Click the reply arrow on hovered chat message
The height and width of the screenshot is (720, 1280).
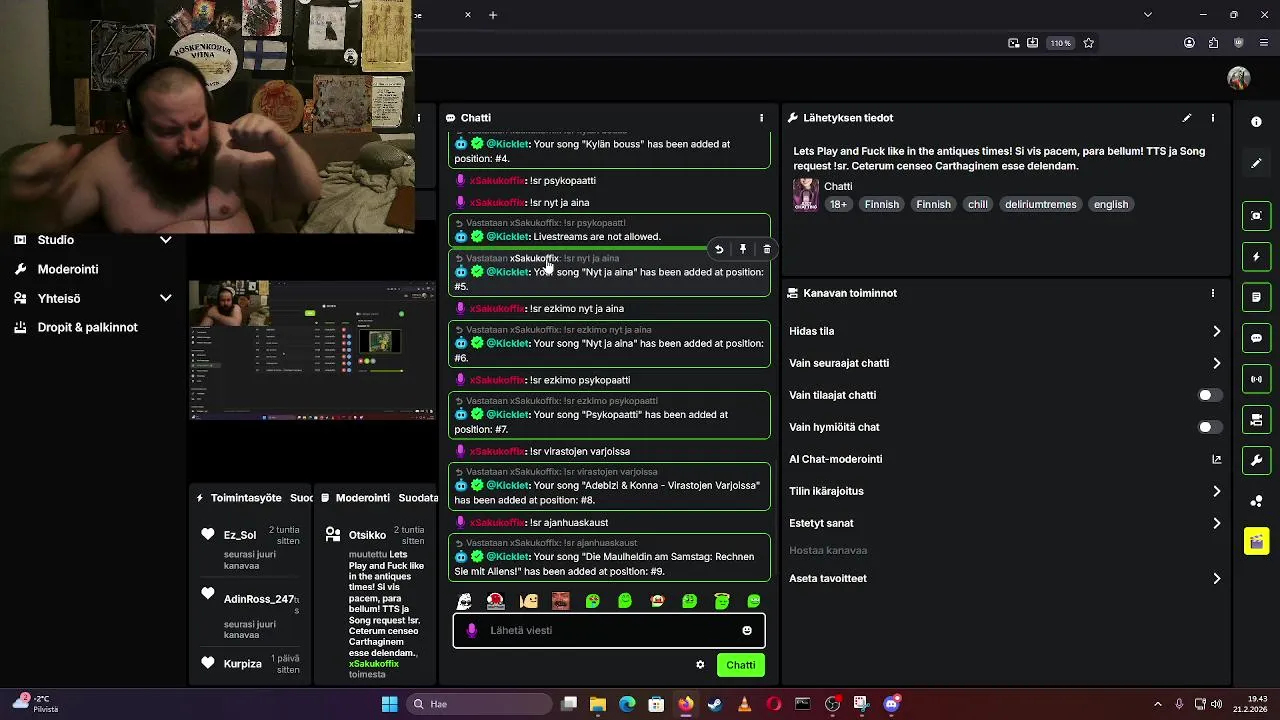tap(719, 249)
